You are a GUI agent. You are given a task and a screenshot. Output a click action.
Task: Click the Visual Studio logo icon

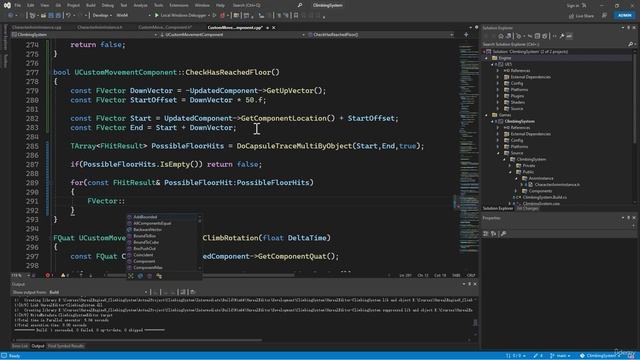(x=7, y=5)
